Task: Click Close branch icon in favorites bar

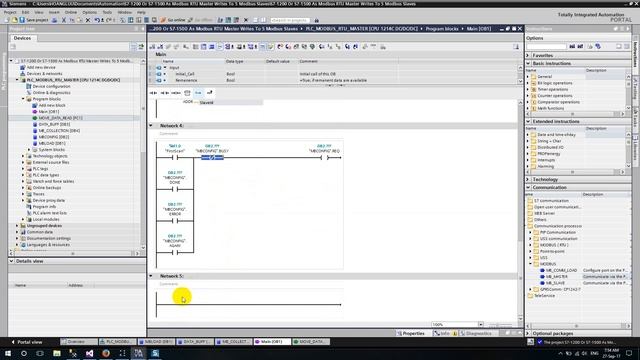Action: [210, 93]
